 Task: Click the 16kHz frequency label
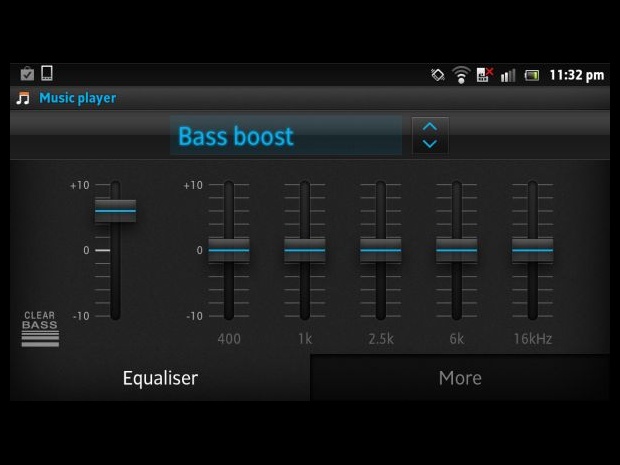pyautogui.click(x=533, y=339)
